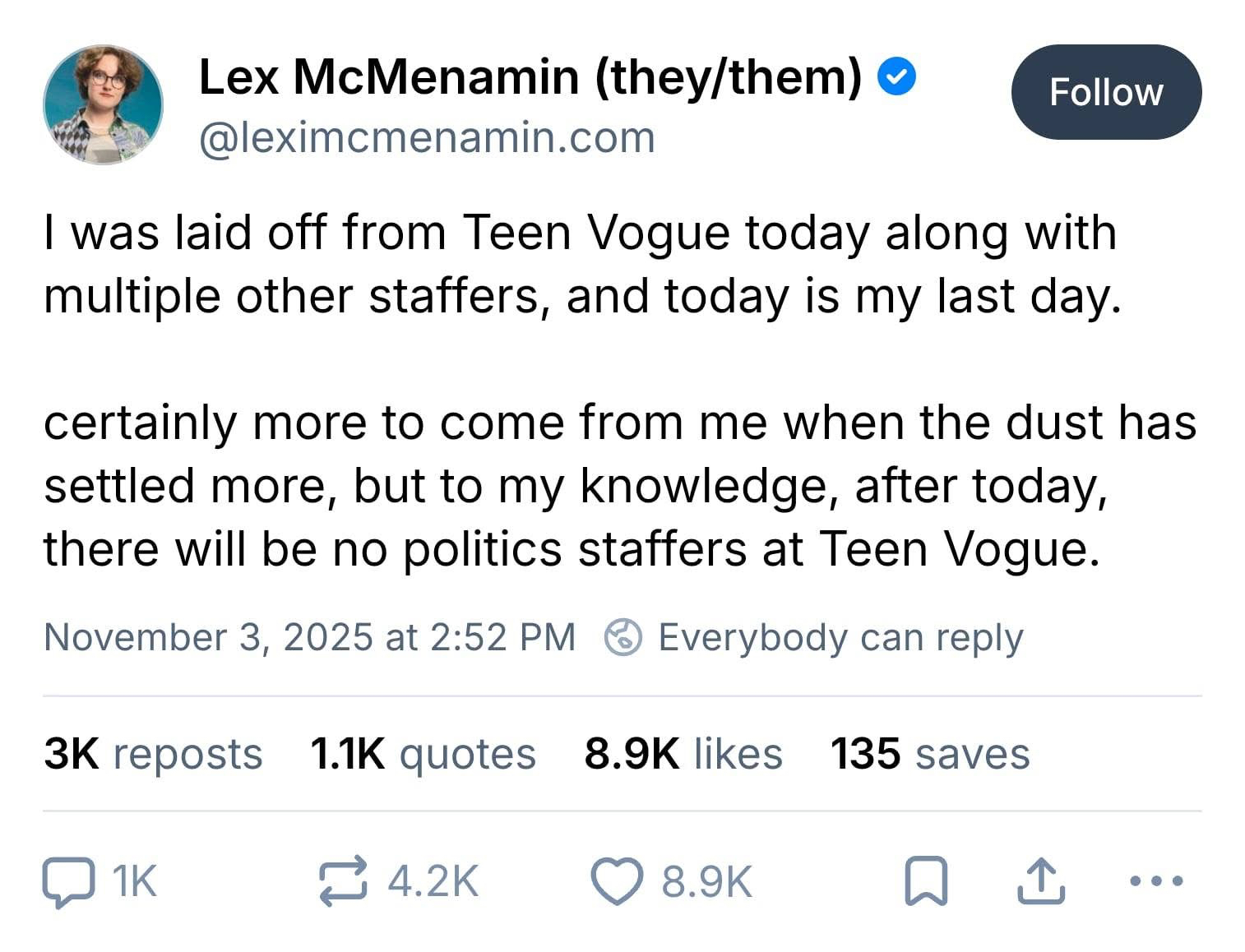Click the "Everybody can reply" label
This screenshot has width=1245, height=952.
(x=840, y=638)
